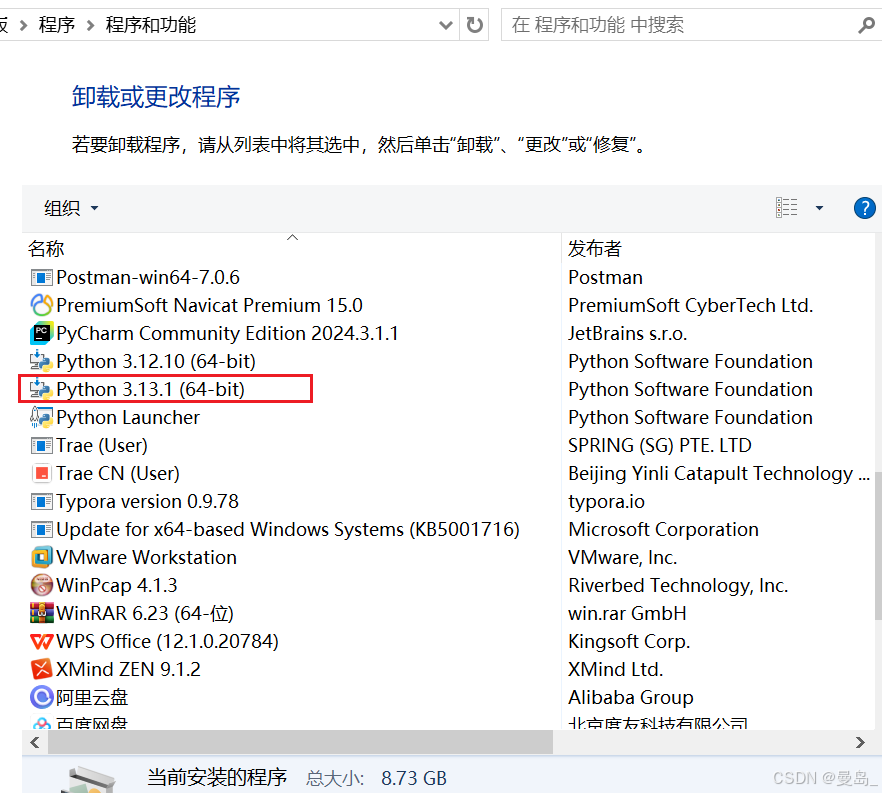Click publisher typora.io
The width and height of the screenshot is (882, 793).
(606, 502)
